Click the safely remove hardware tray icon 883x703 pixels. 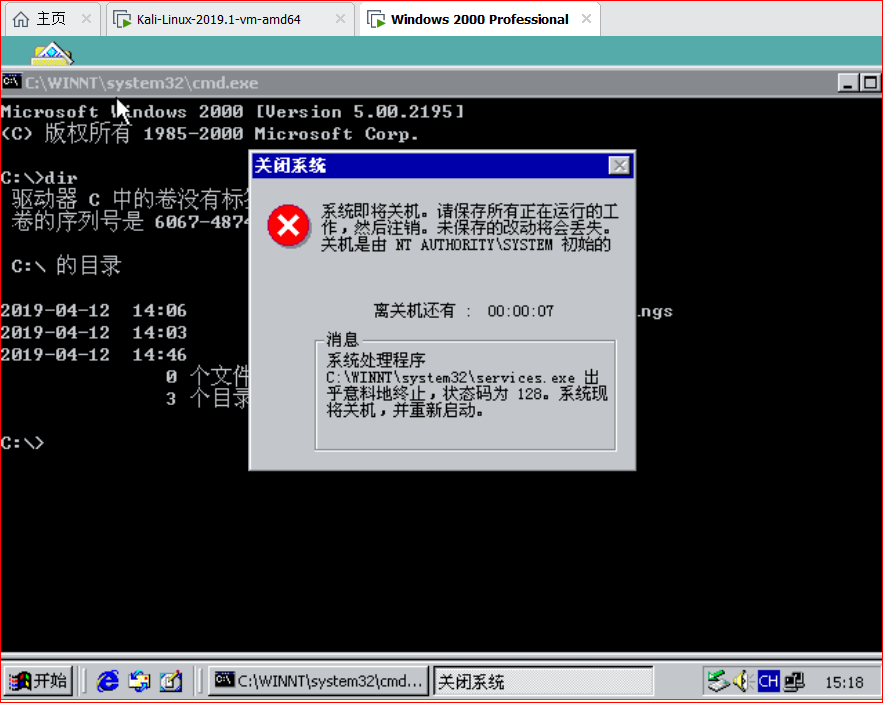[x=718, y=681]
